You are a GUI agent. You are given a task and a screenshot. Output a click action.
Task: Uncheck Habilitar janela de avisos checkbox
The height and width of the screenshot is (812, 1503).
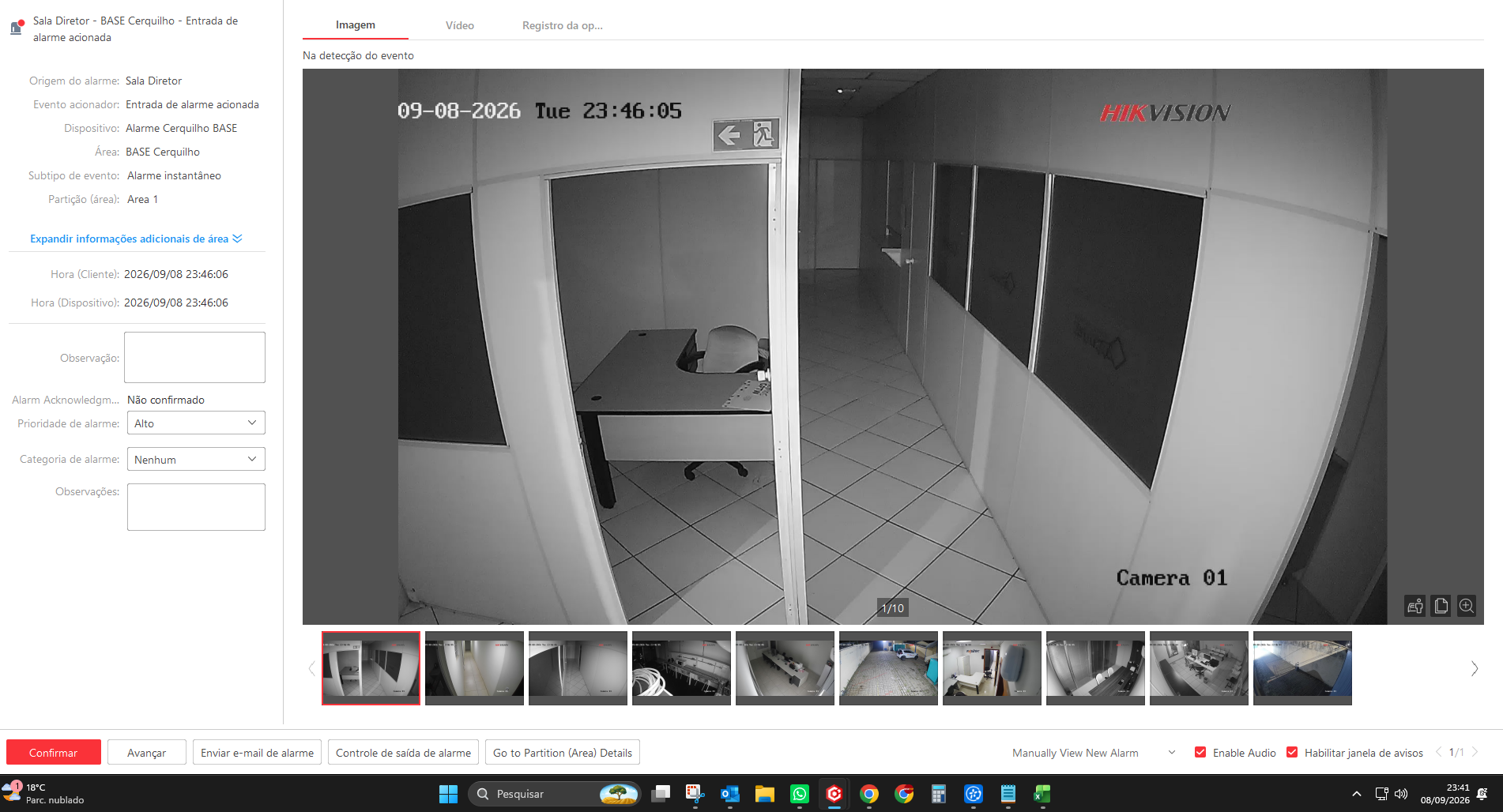1292,753
